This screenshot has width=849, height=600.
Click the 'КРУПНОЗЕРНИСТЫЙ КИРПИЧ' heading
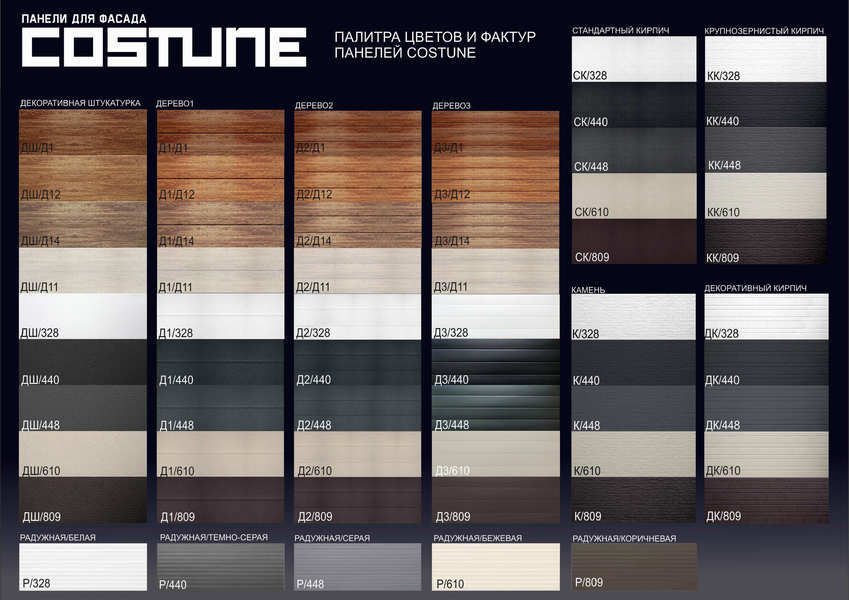tap(764, 31)
